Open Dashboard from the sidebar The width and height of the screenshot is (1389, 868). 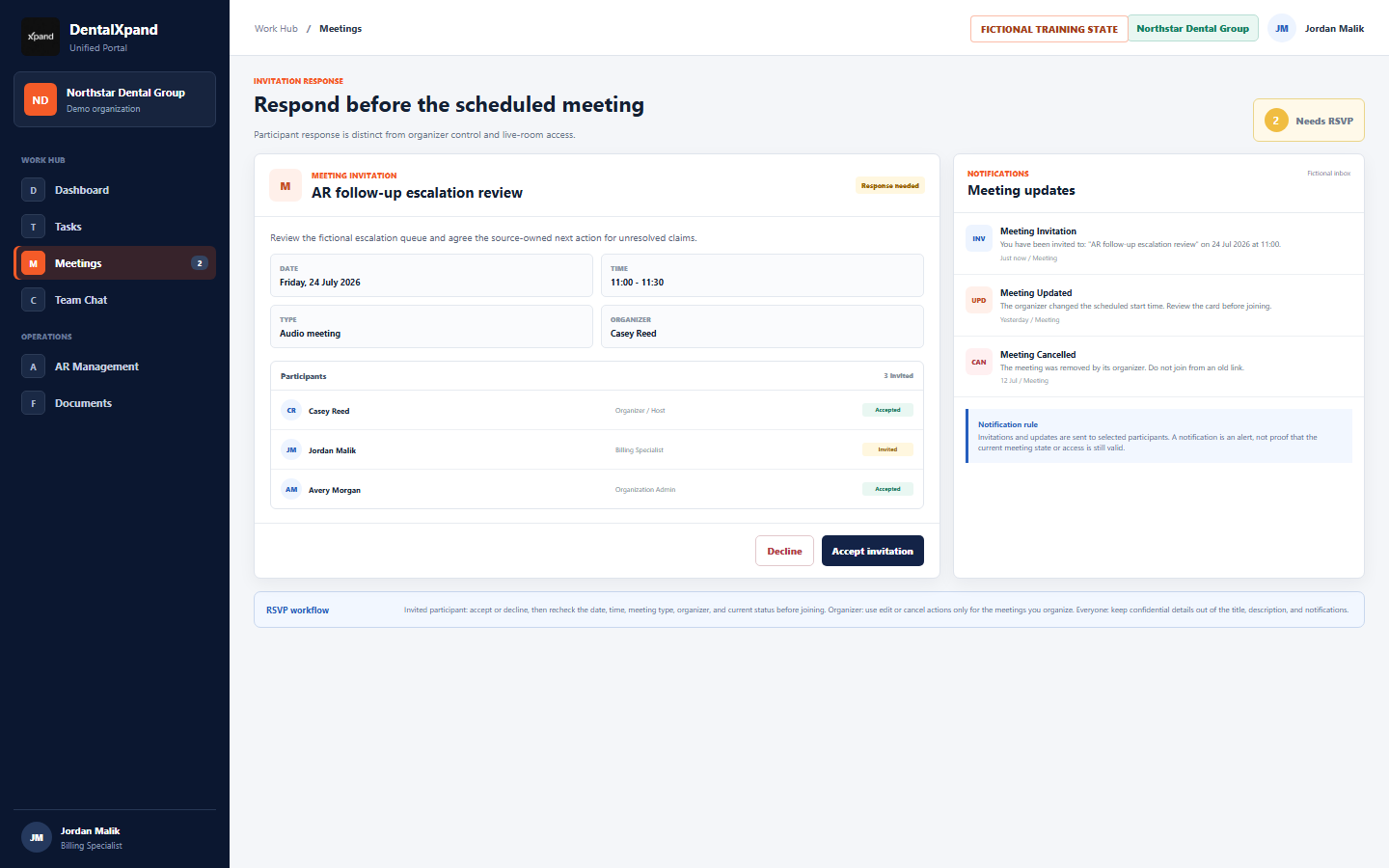click(x=115, y=190)
